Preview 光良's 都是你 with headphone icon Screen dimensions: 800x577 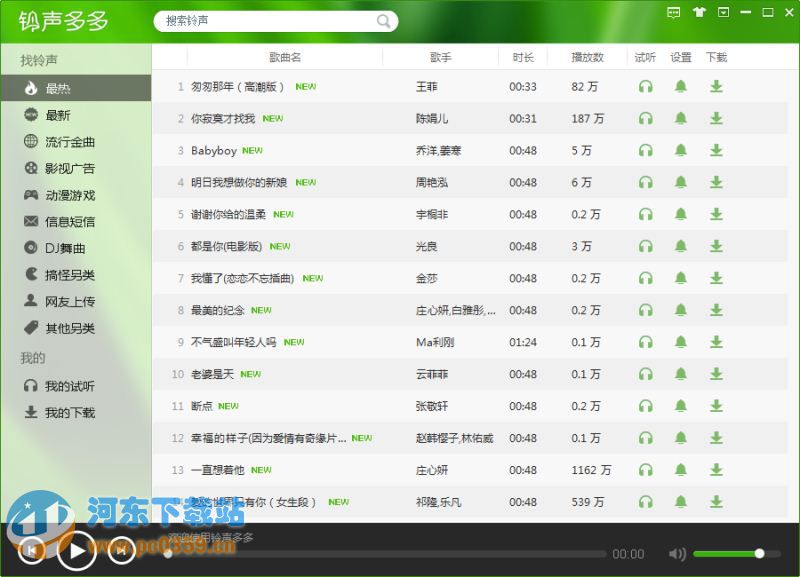[646, 246]
